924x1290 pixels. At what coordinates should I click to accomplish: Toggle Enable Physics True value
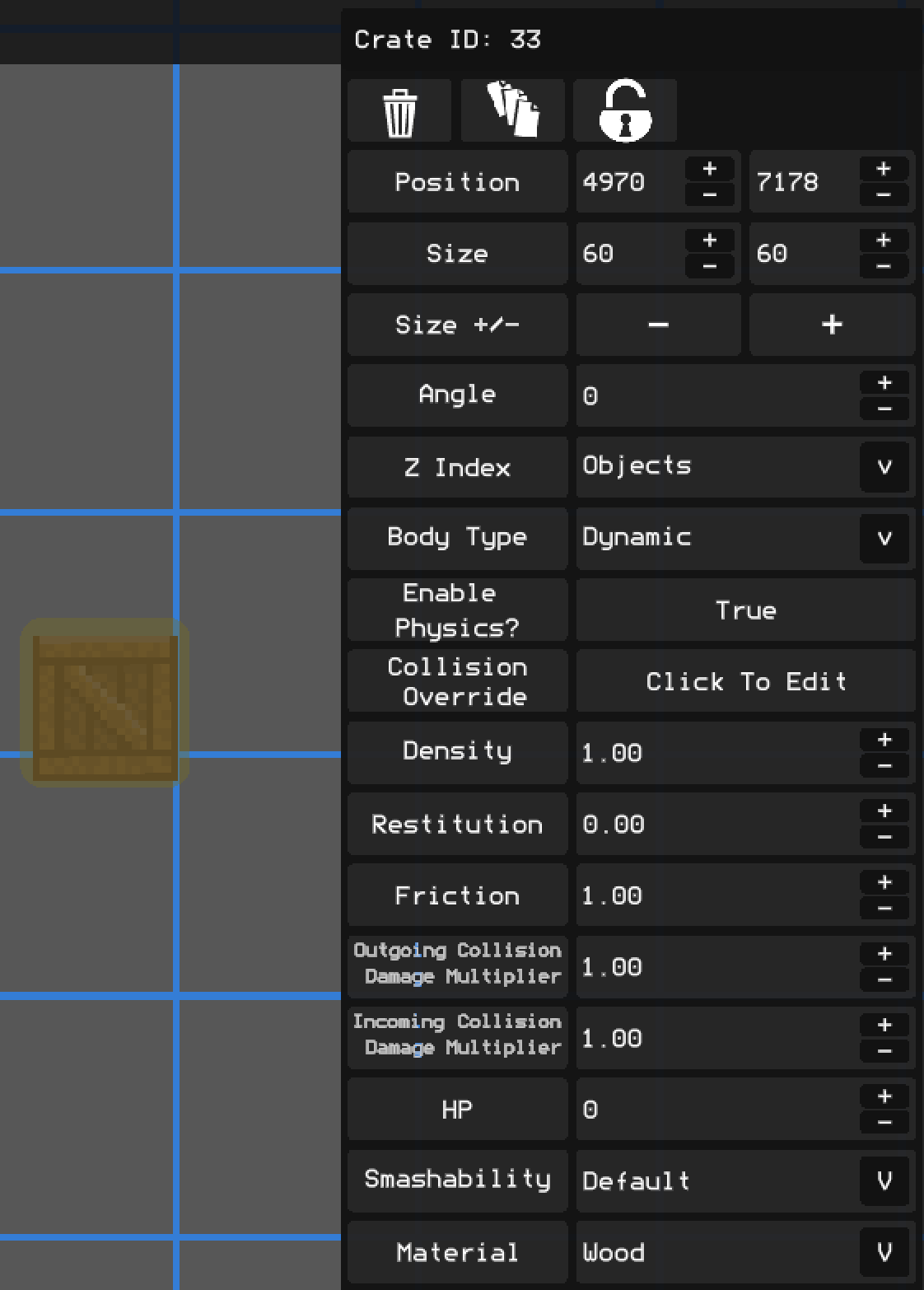point(745,610)
